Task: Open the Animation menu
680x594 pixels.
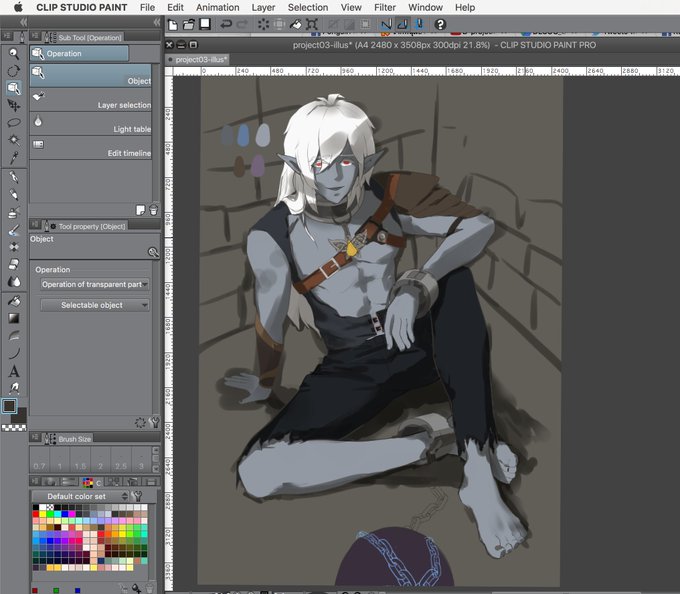Action: (218, 7)
